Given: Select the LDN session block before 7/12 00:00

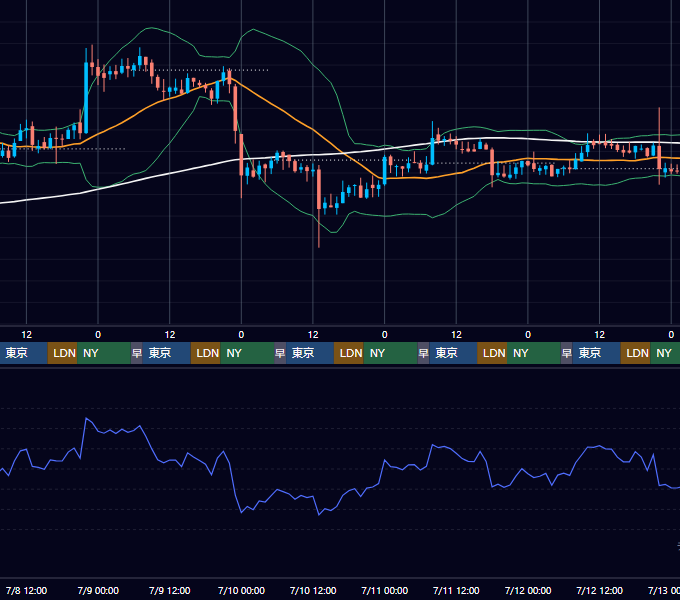Looking at the screenshot, I should pyautogui.click(x=492, y=353).
